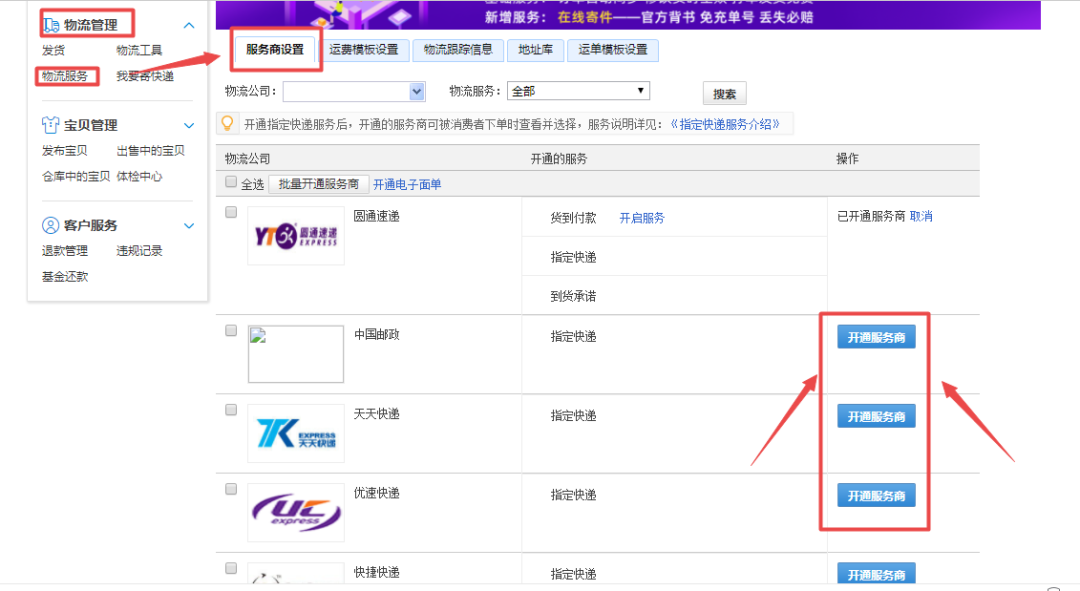The image size is (1080, 591).
Task: Click the 宝贝管理 shirt icon
Action: coord(51,125)
